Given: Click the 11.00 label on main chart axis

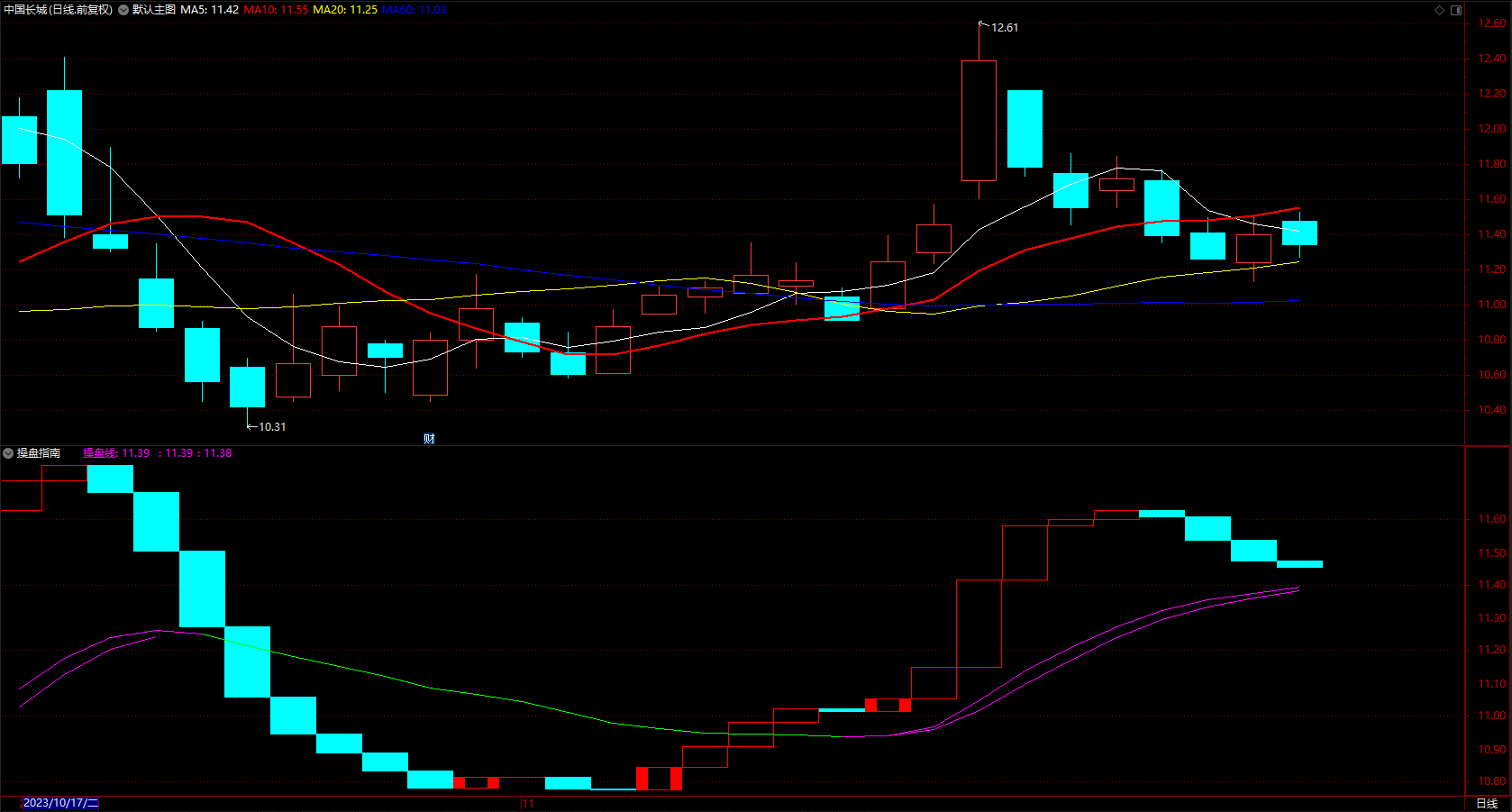Looking at the screenshot, I should coord(1491,305).
